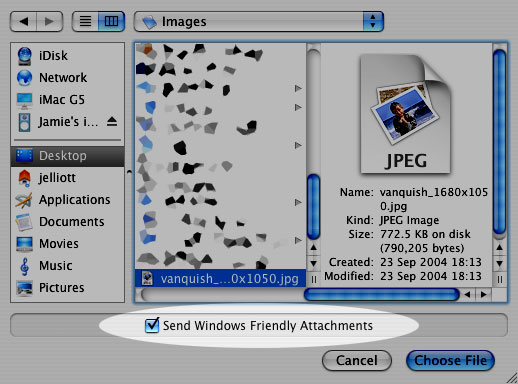Click the Kind value JPEG Image
This screenshot has height=384, width=518.
click(409, 220)
